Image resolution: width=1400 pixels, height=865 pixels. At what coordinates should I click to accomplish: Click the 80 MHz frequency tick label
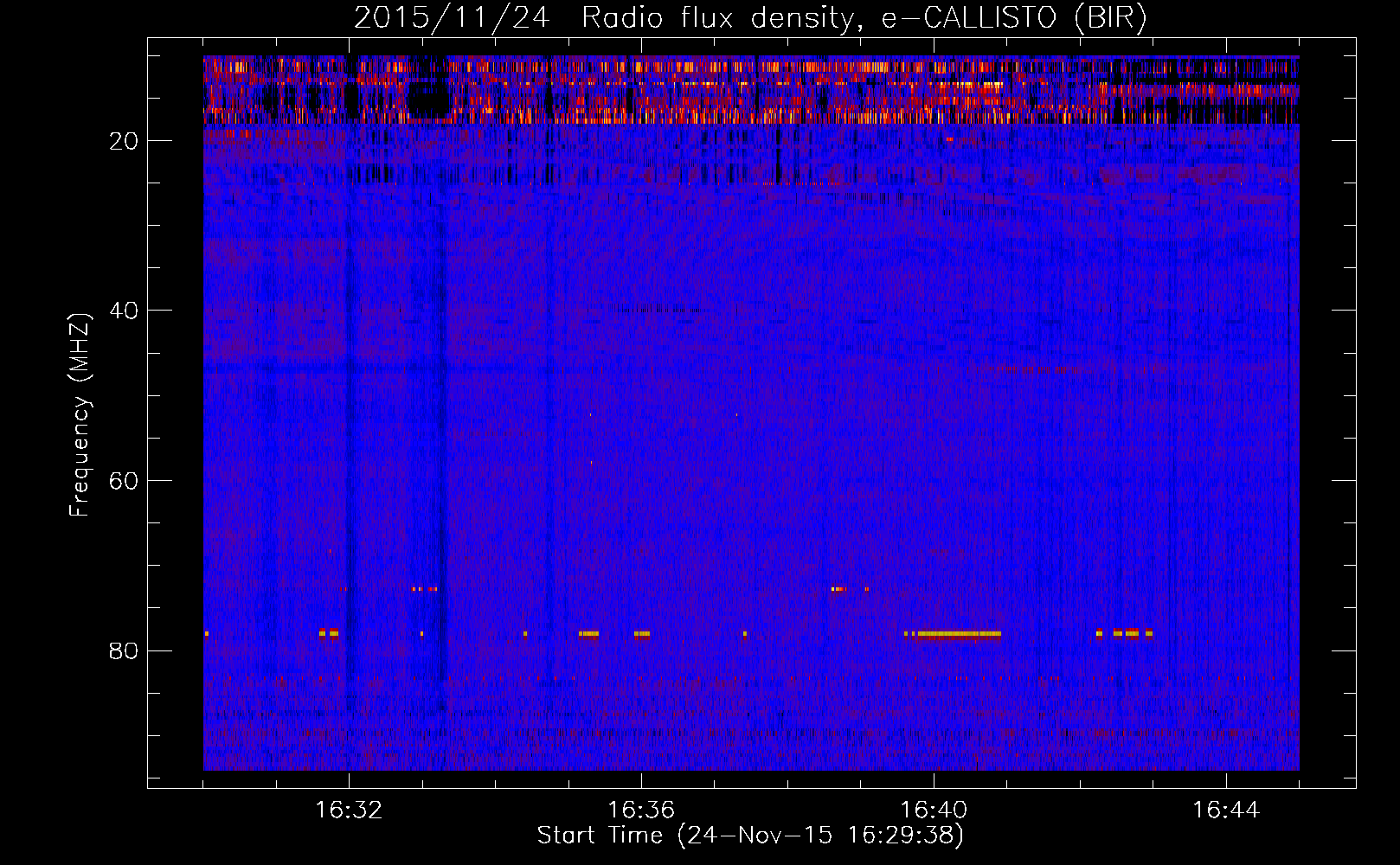tap(124, 650)
